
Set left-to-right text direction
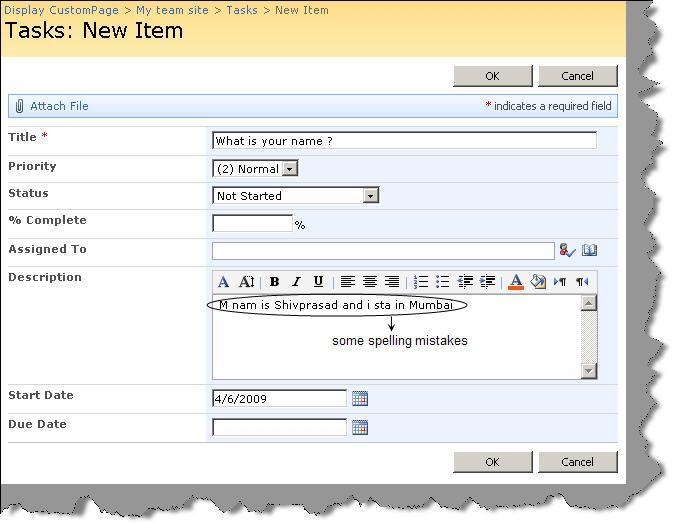pos(560,282)
